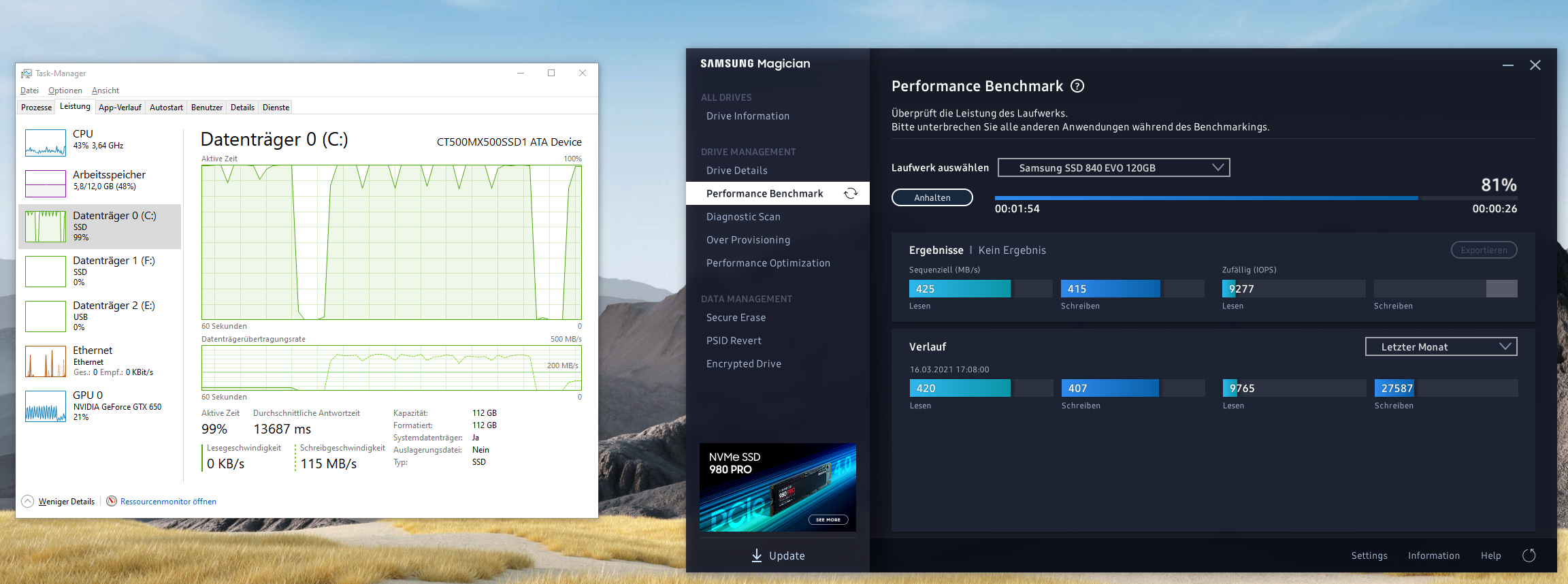Switch to the Details tab

[x=242, y=108]
